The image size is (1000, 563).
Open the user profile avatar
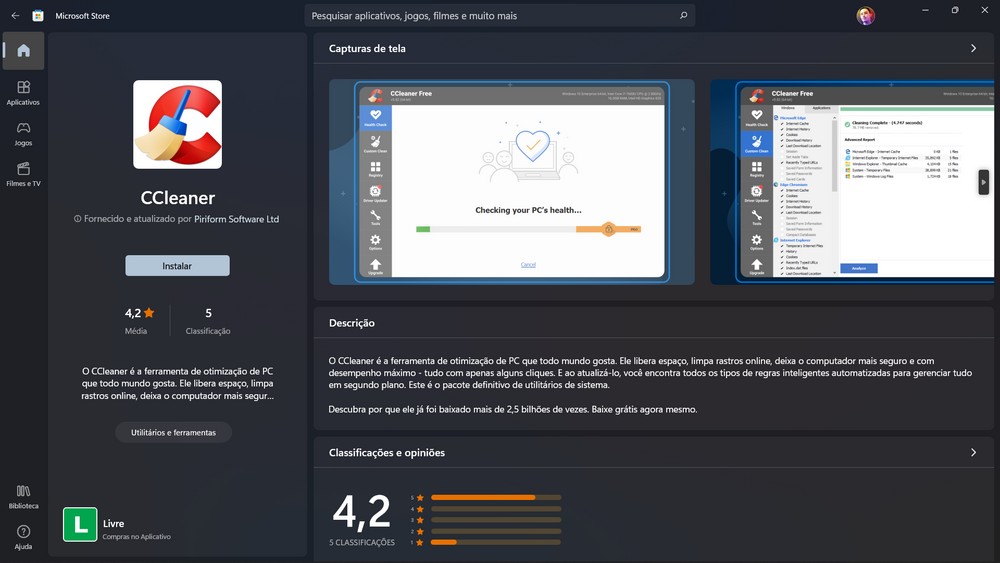click(x=865, y=16)
